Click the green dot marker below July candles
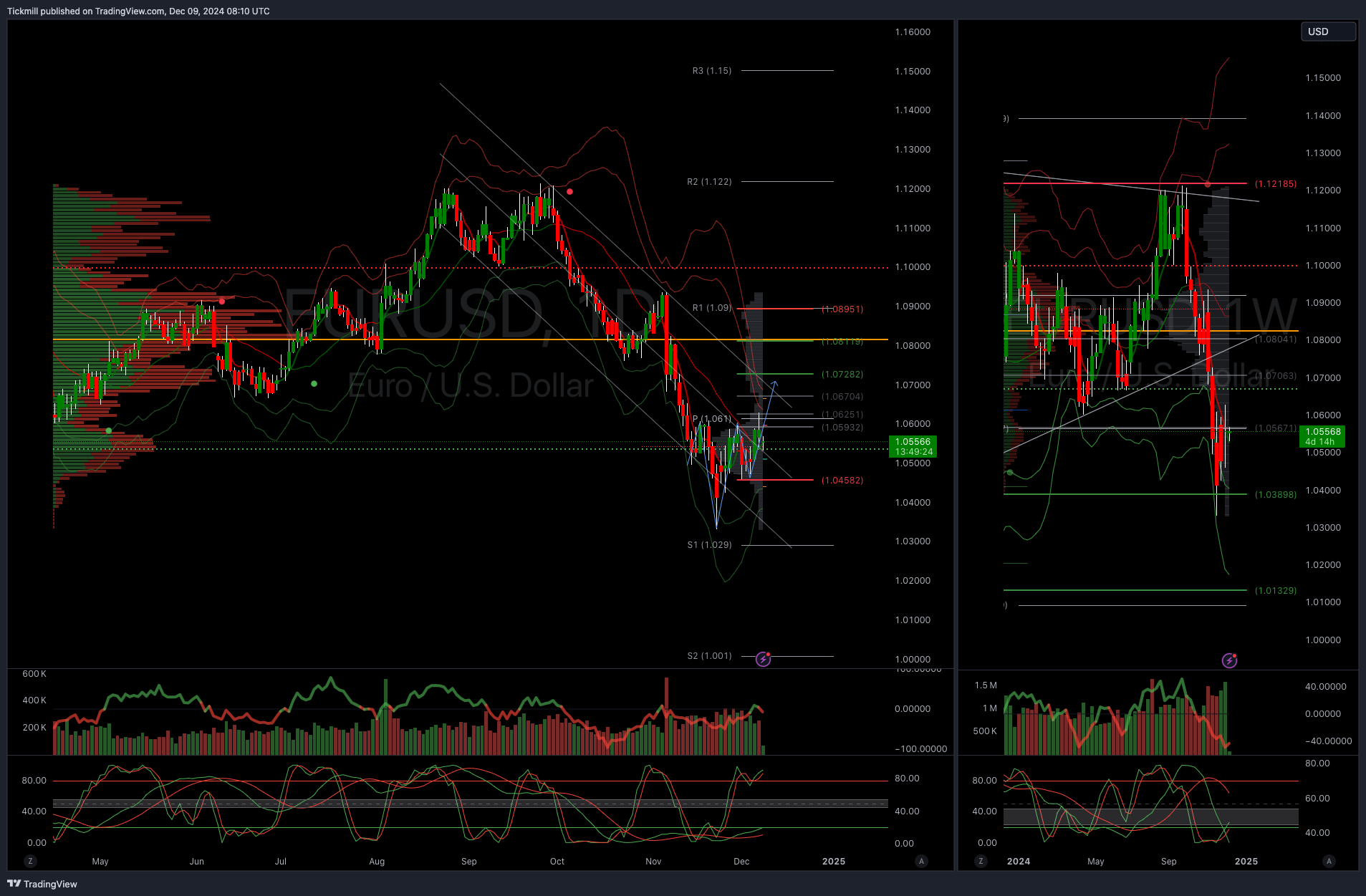1366x896 pixels. pyautogui.click(x=314, y=384)
